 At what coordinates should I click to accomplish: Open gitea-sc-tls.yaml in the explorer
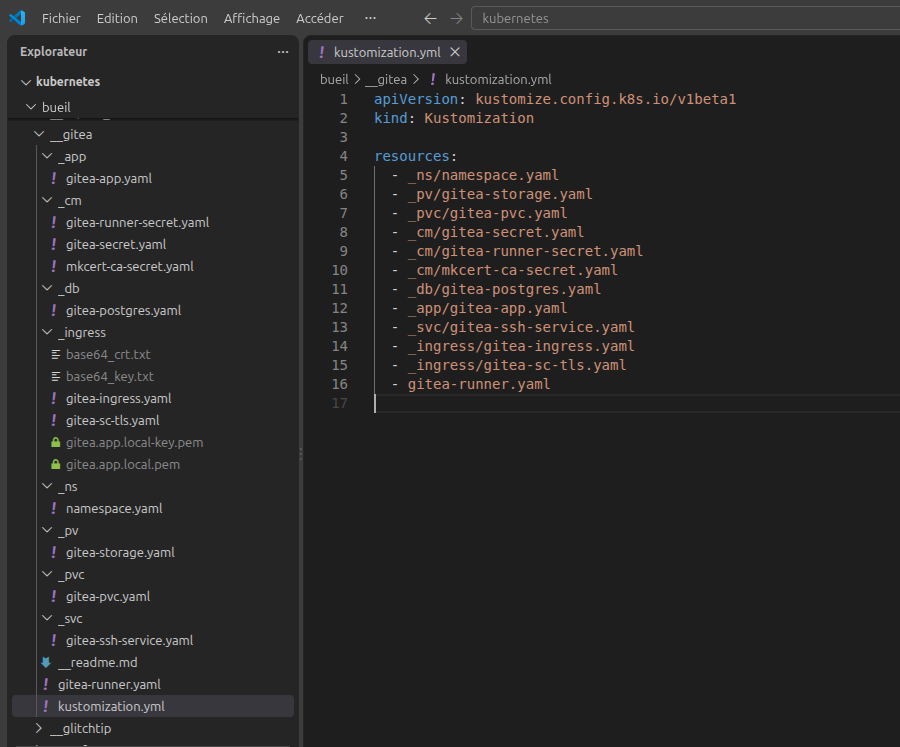point(112,420)
